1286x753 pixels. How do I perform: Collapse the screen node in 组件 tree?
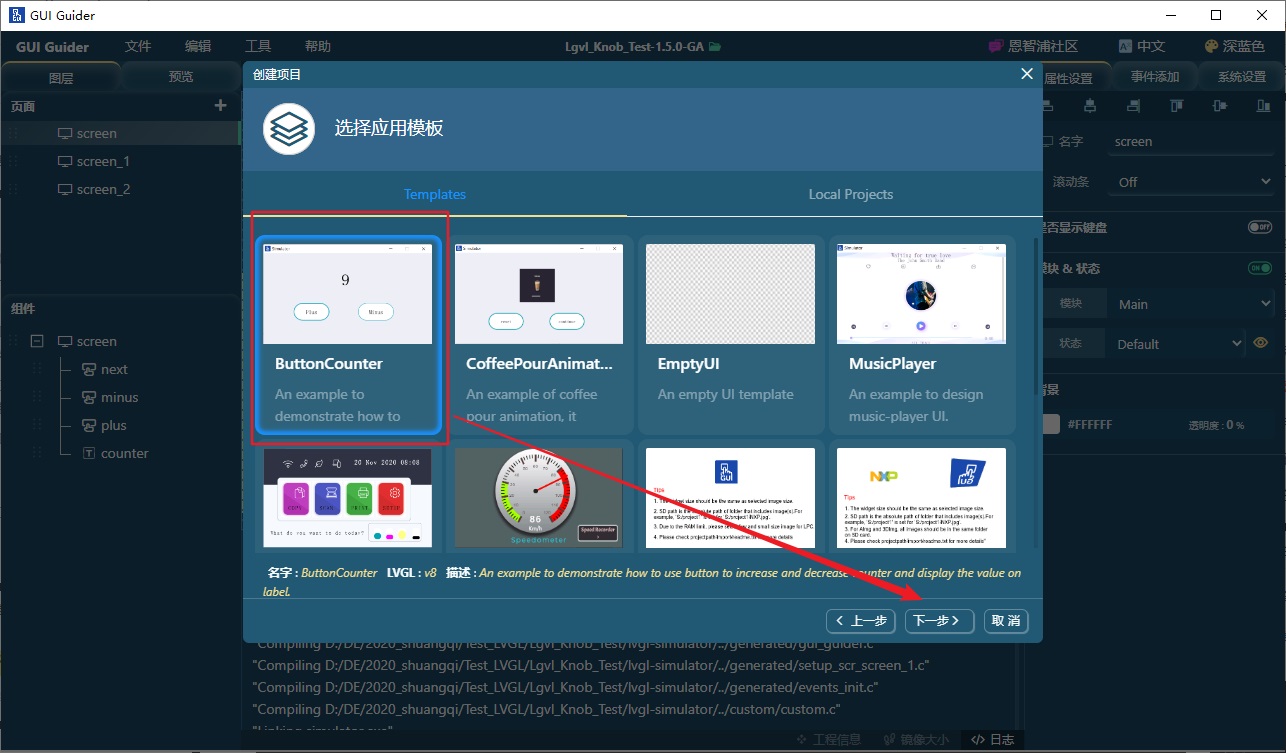pyautogui.click(x=37, y=341)
